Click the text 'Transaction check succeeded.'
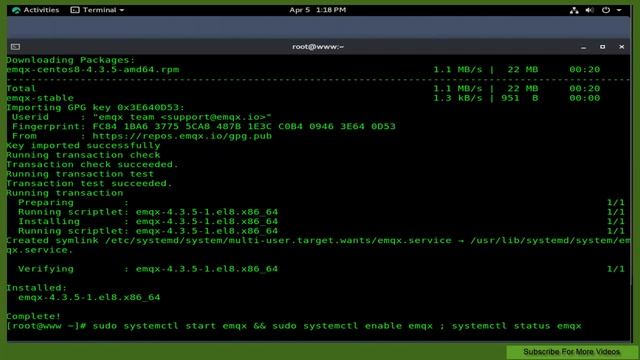The image size is (640, 360). point(93,164)
